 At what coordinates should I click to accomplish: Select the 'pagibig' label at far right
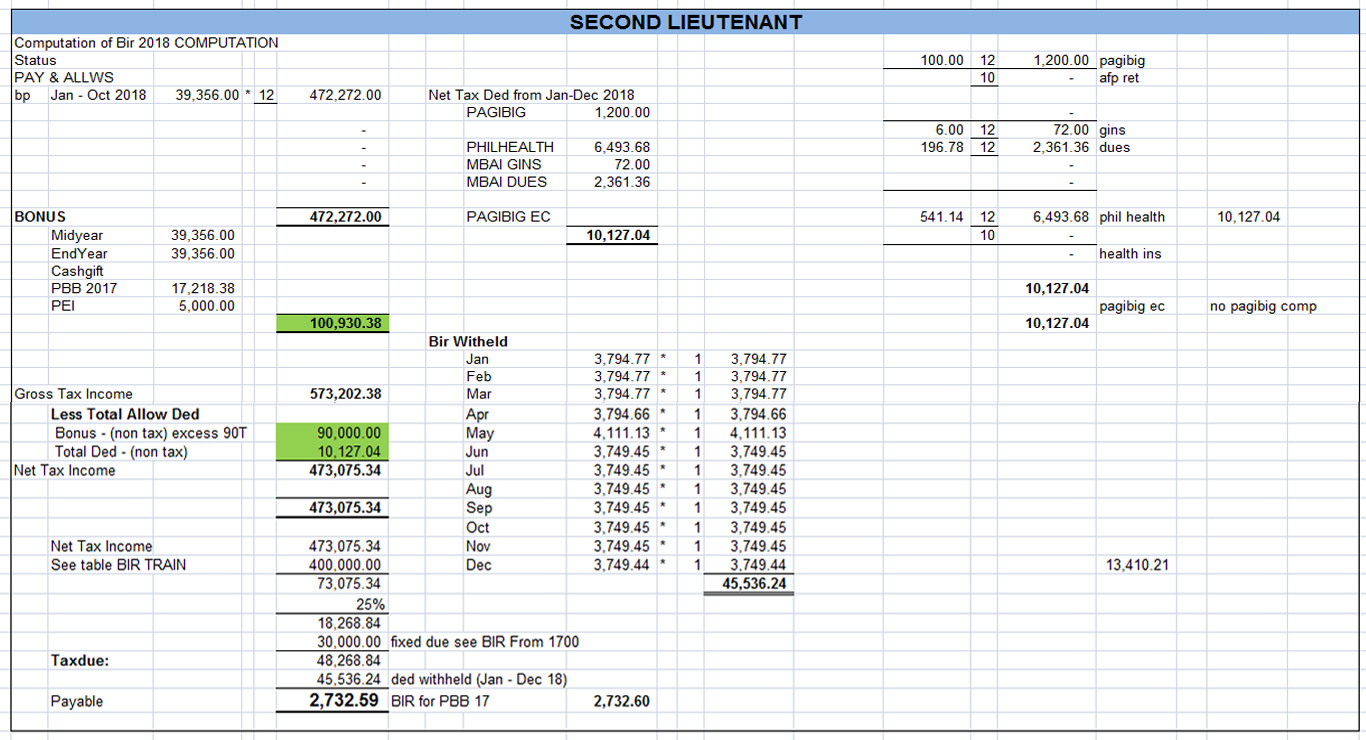click(1122, 60)
